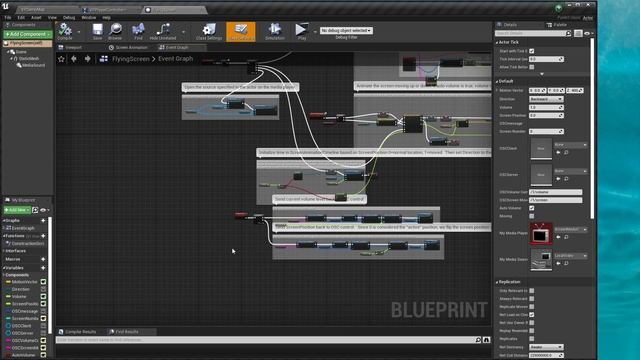Bookmark graph with the star icon
The image size is (640, 360).
point(61,59)
